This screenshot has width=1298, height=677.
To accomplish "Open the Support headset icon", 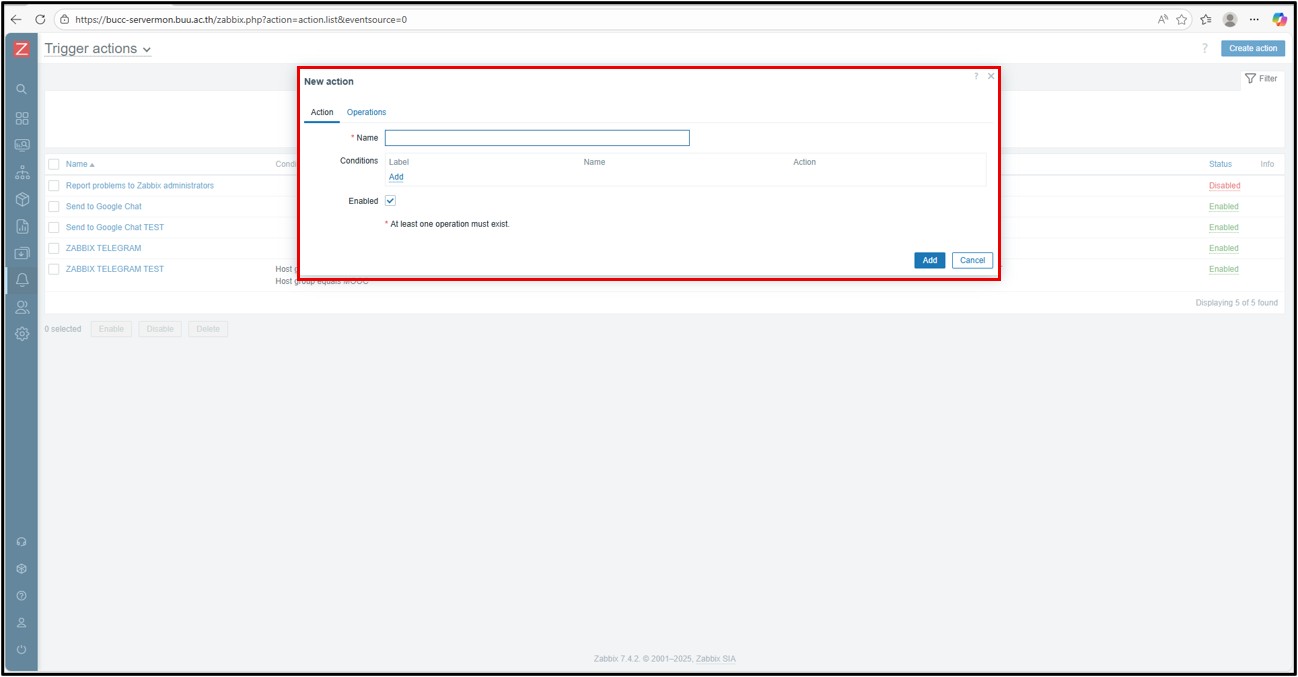I will tap(22, 542).
